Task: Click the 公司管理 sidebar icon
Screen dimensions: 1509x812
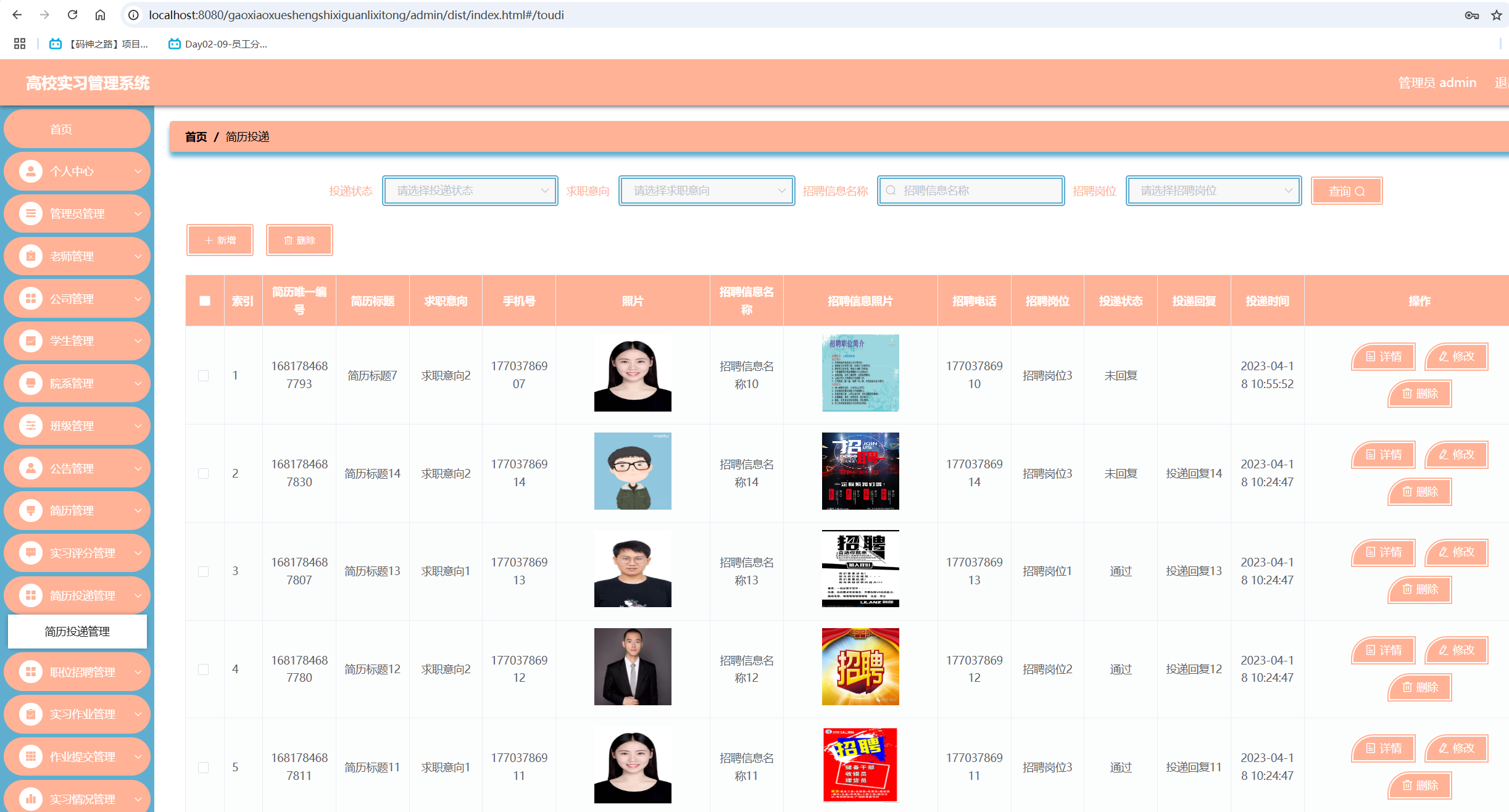Action: click(x=30, y=299)
